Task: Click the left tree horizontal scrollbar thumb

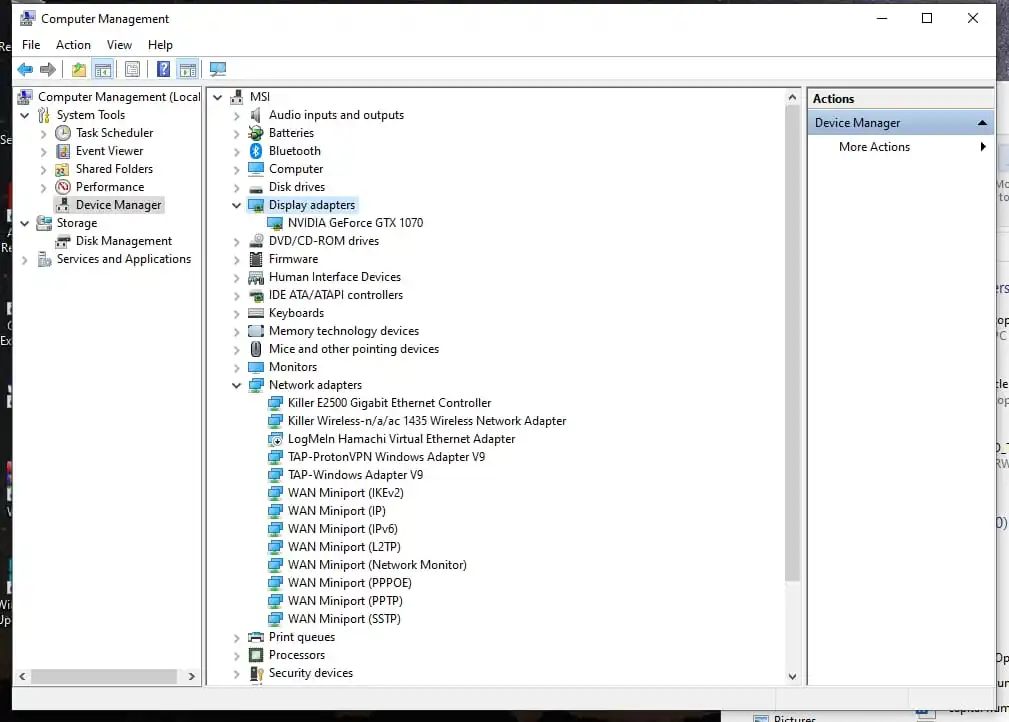Action: coord(104,676)
